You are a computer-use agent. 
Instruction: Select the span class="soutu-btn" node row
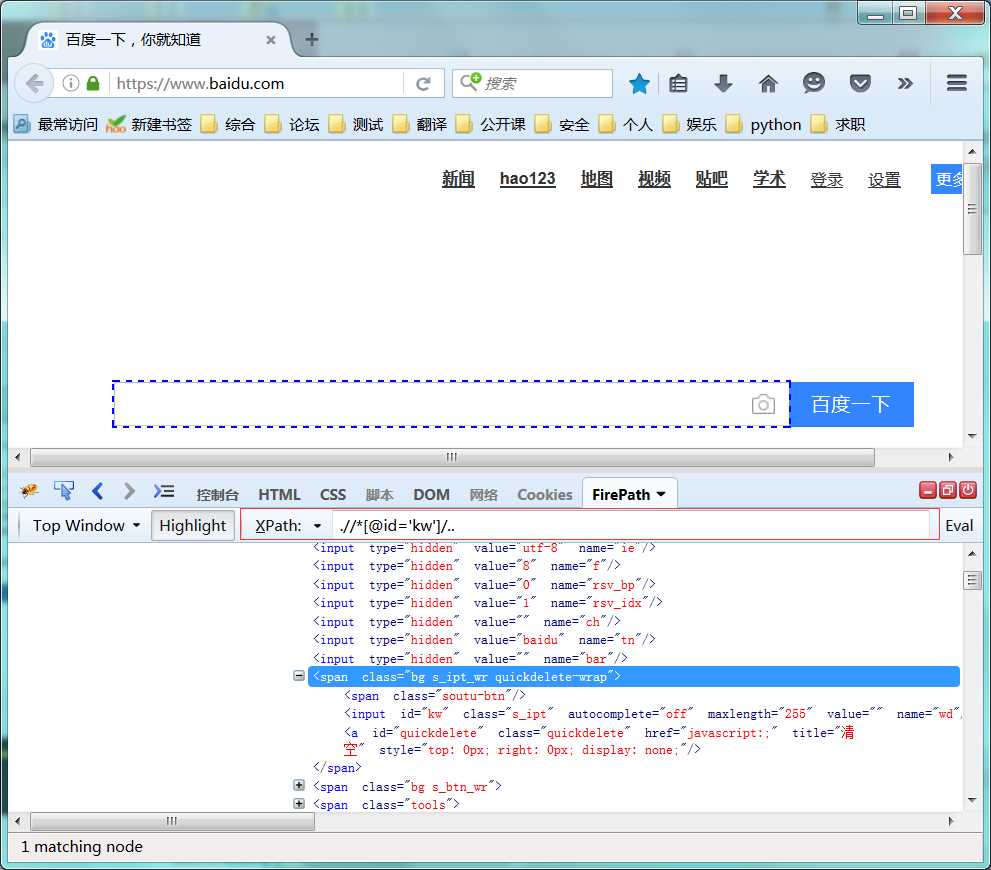[435, 695]
